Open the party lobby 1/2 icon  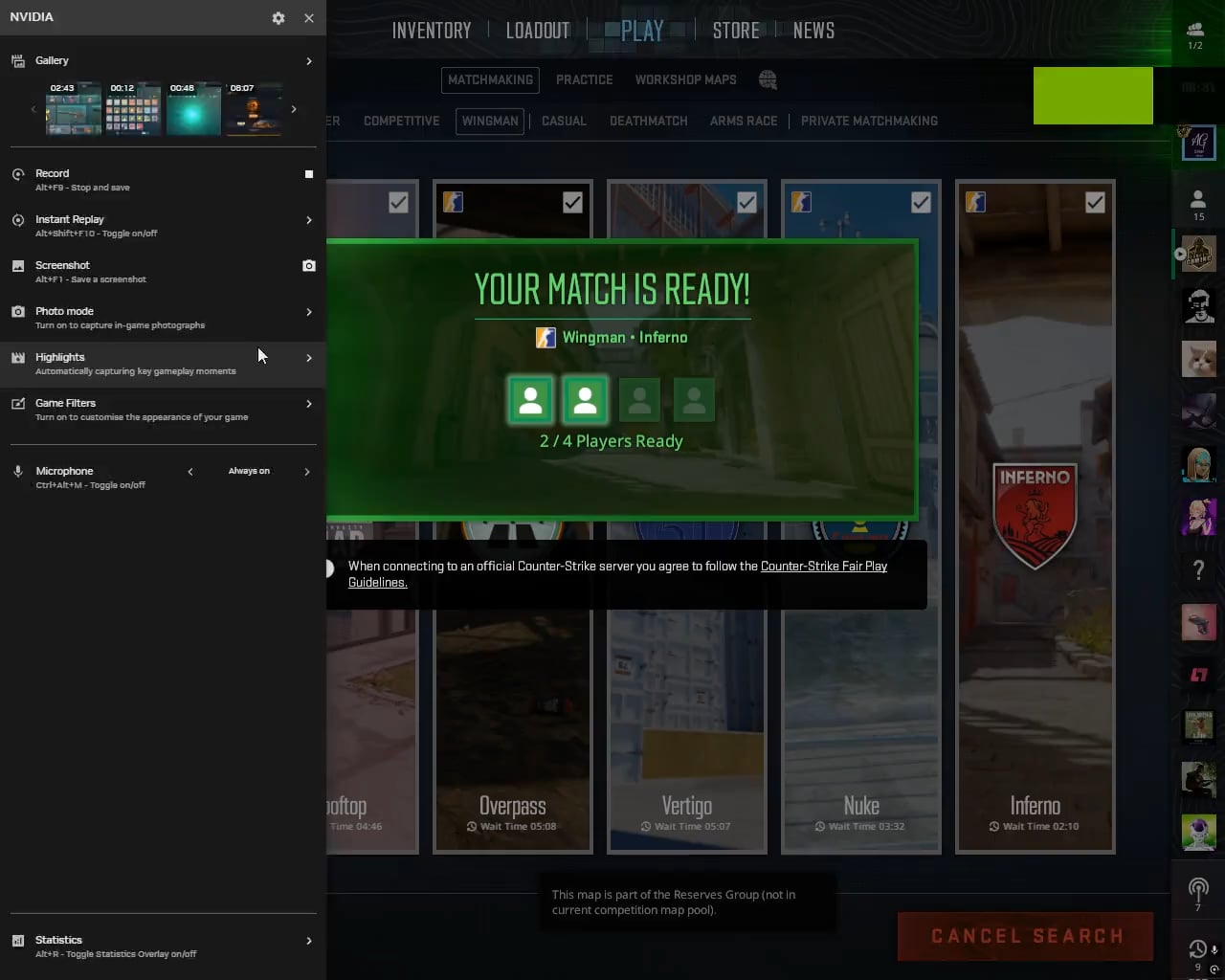[1195, 35]
